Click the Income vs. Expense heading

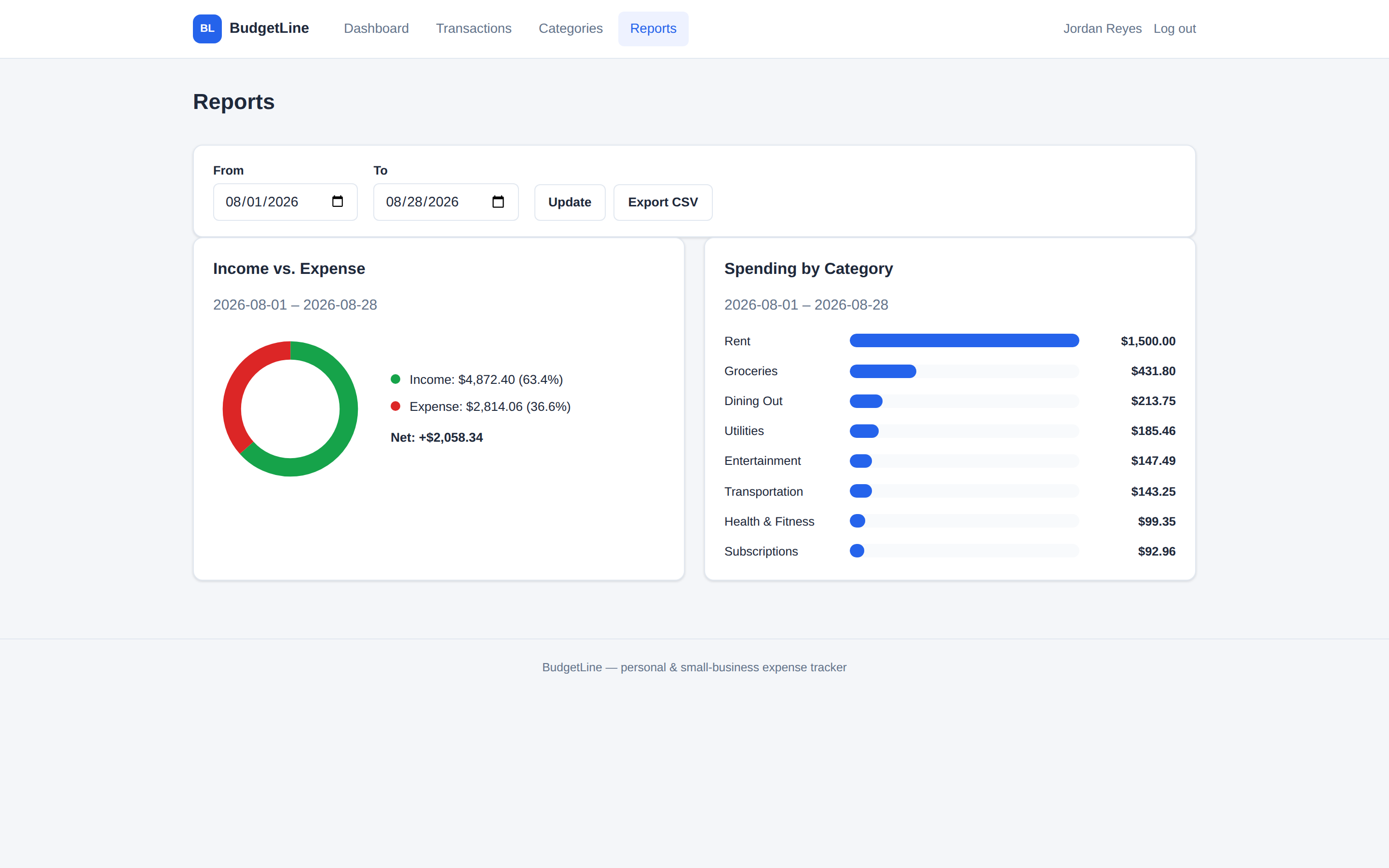(289, 269)
